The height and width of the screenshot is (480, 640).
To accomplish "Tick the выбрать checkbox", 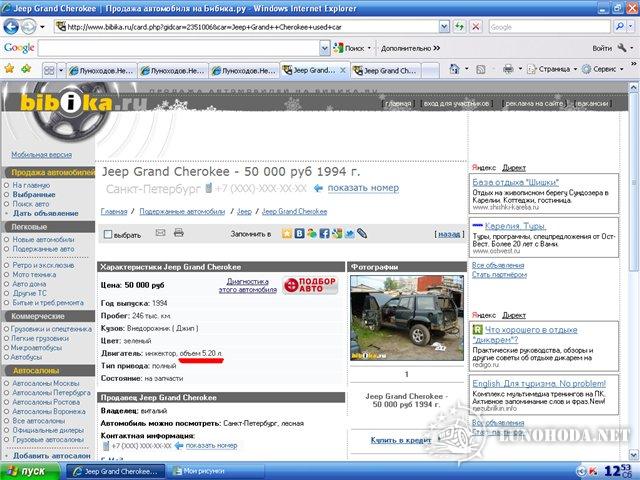I will point(108,234).
